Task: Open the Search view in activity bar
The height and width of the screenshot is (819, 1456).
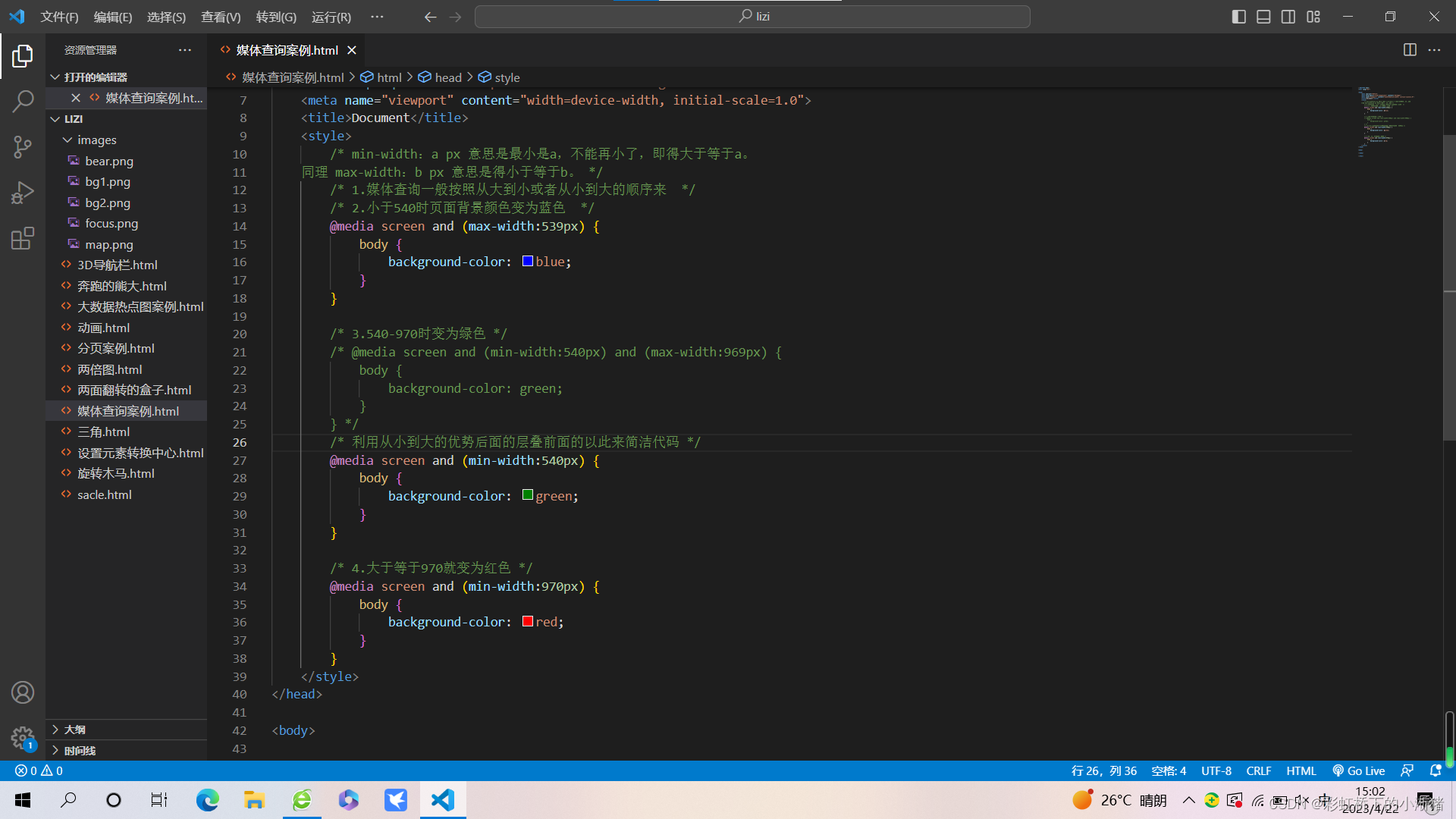Action: [x=23, y=101]
